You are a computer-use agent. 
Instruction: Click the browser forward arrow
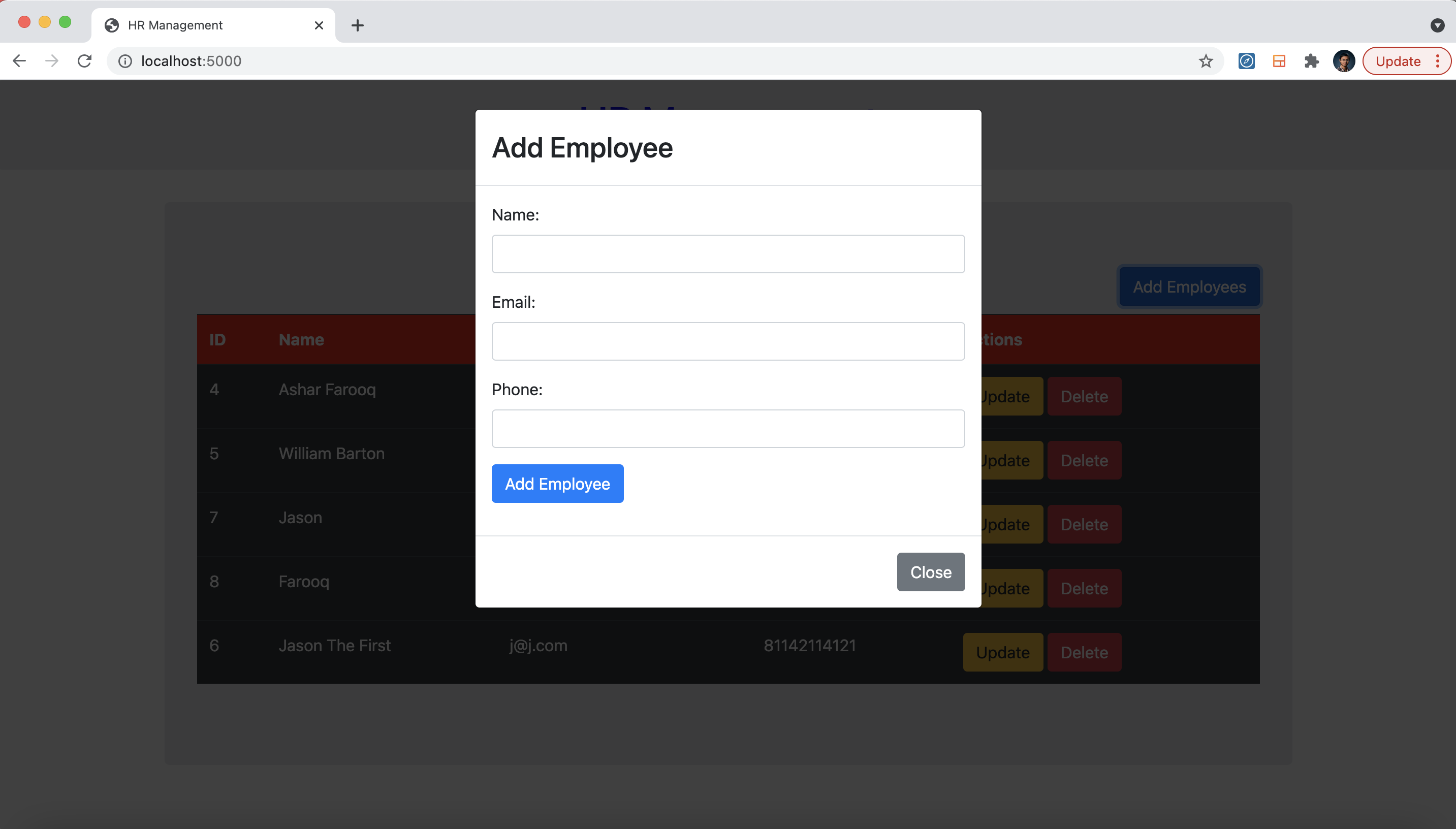click(52, 61)
